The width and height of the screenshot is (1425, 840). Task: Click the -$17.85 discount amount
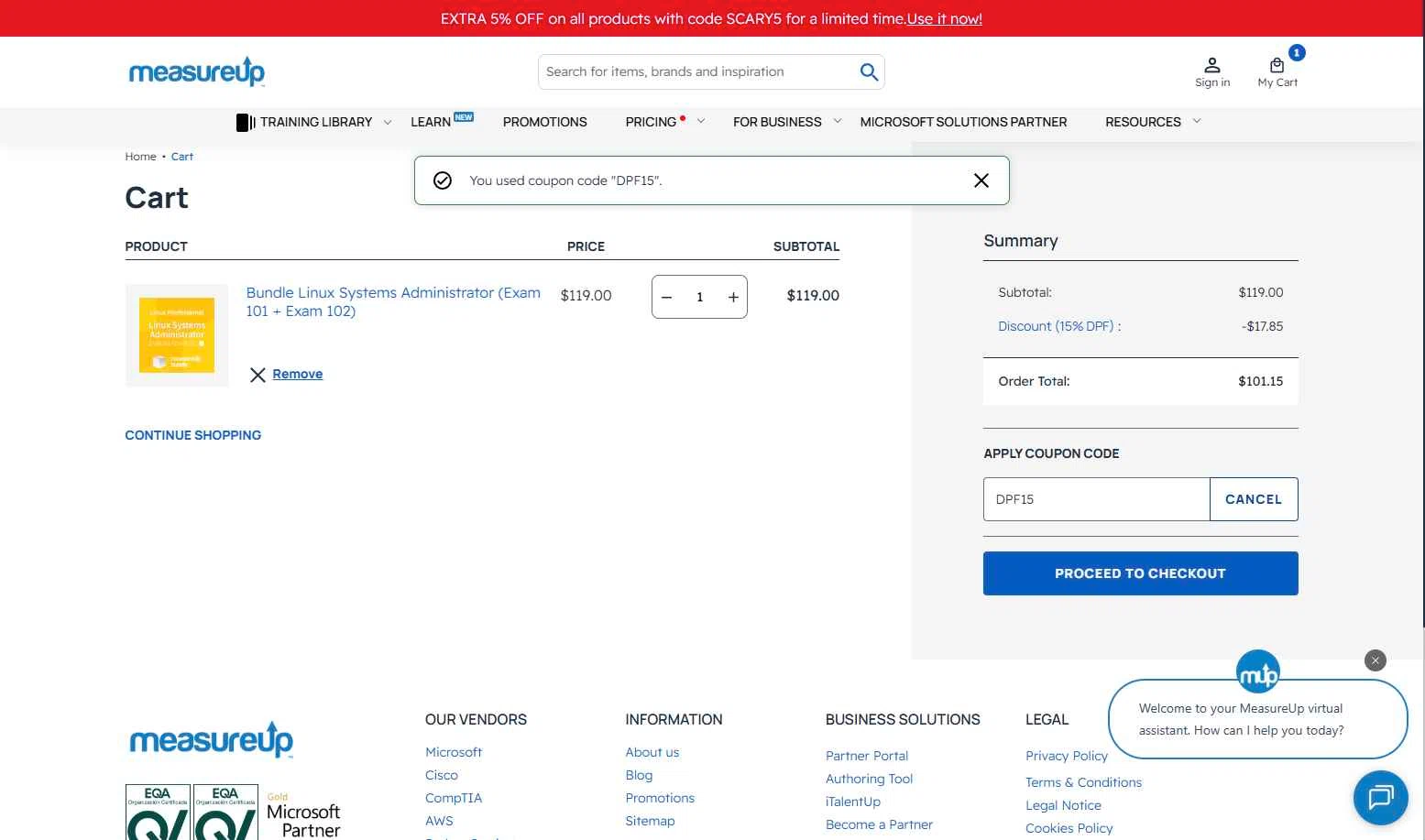pyautogui.click(x=1262, y=326)
